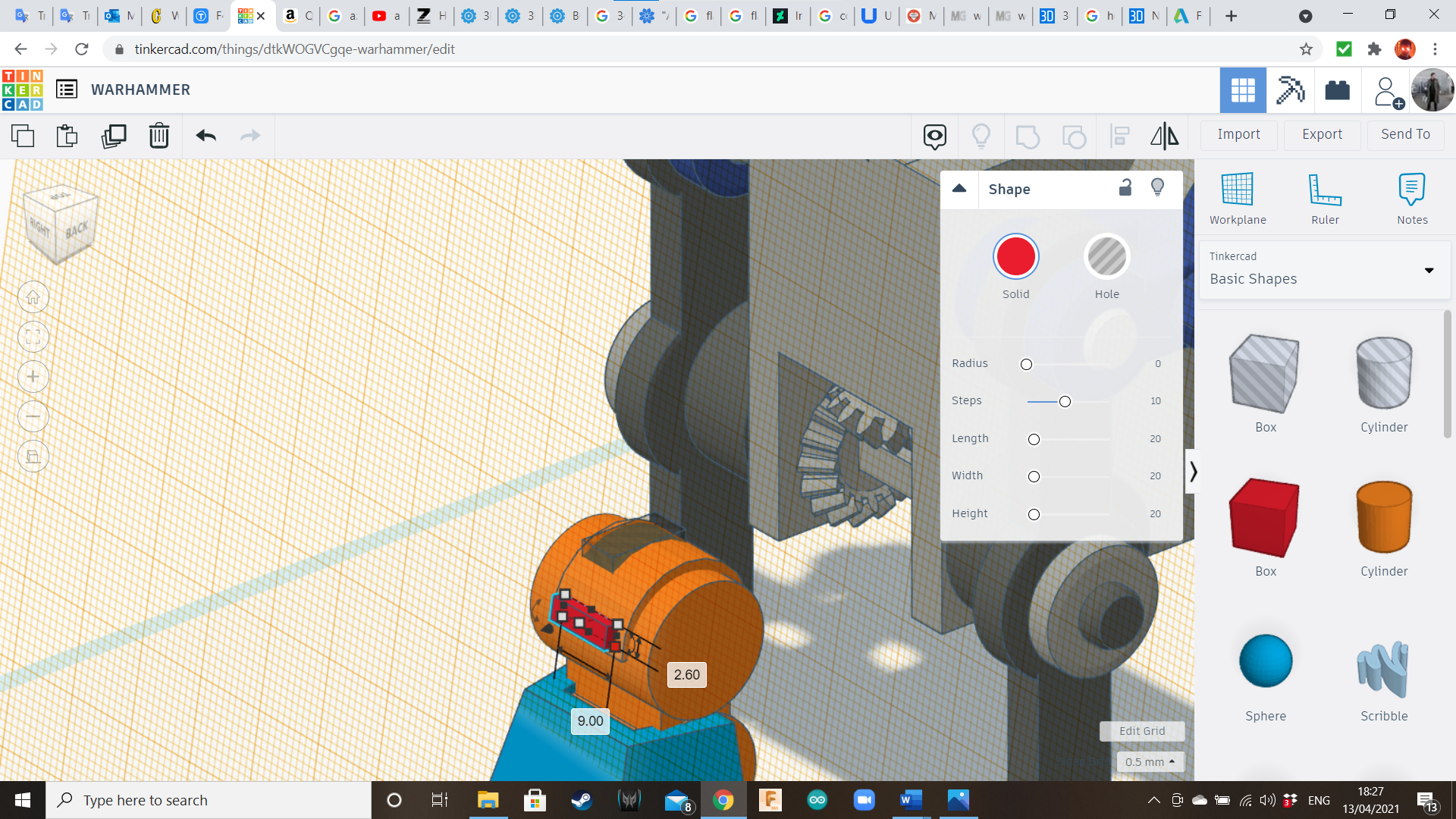This screenshot has height=819, width=1456.
Task: Toggle shape visibility lightbulb in panel
Action: 1157,188
